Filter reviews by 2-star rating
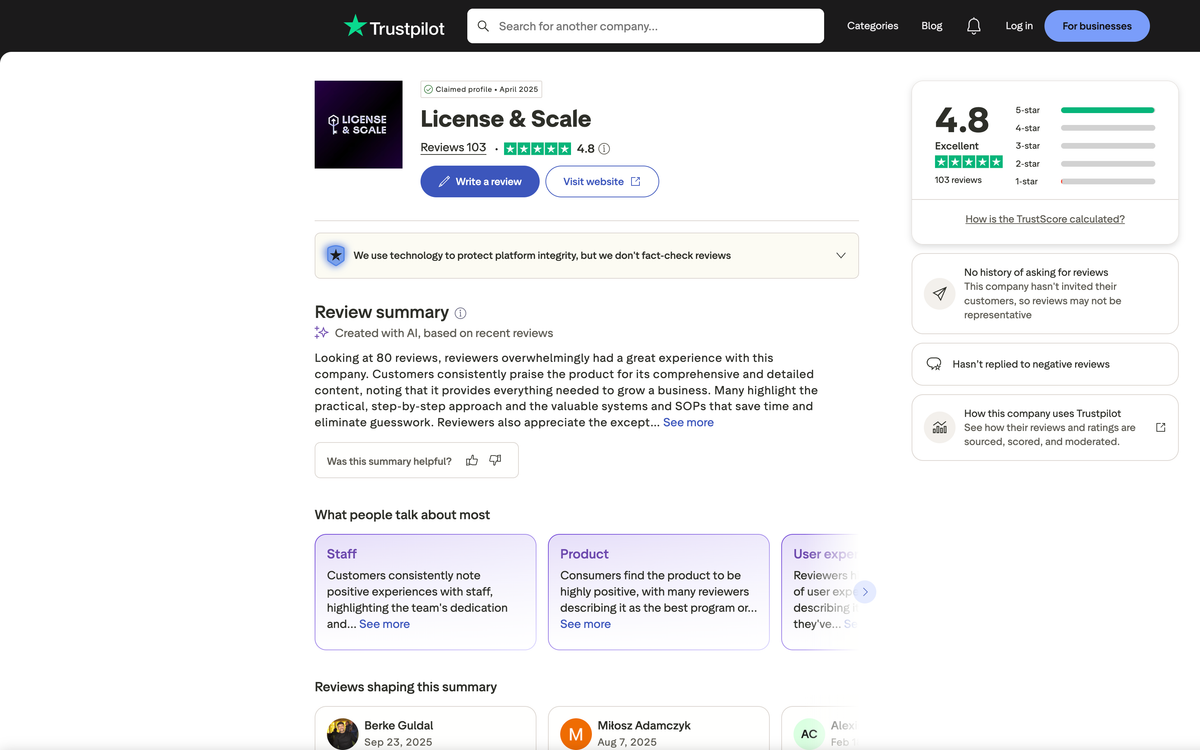 click(1085, 164)
